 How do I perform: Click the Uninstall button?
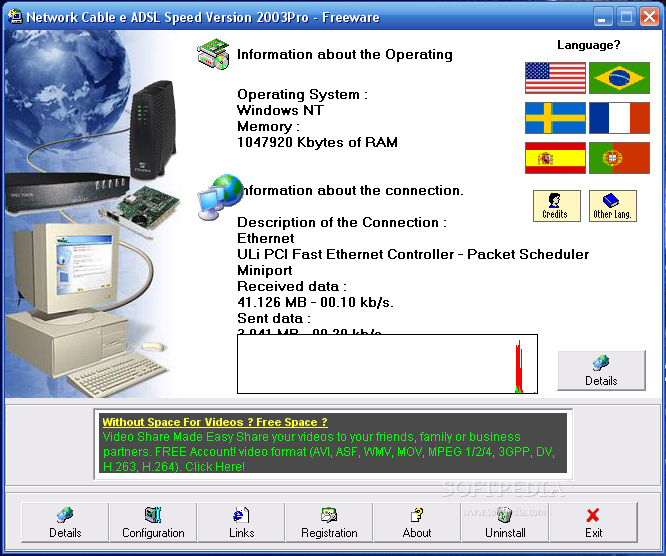click(505, 522)
